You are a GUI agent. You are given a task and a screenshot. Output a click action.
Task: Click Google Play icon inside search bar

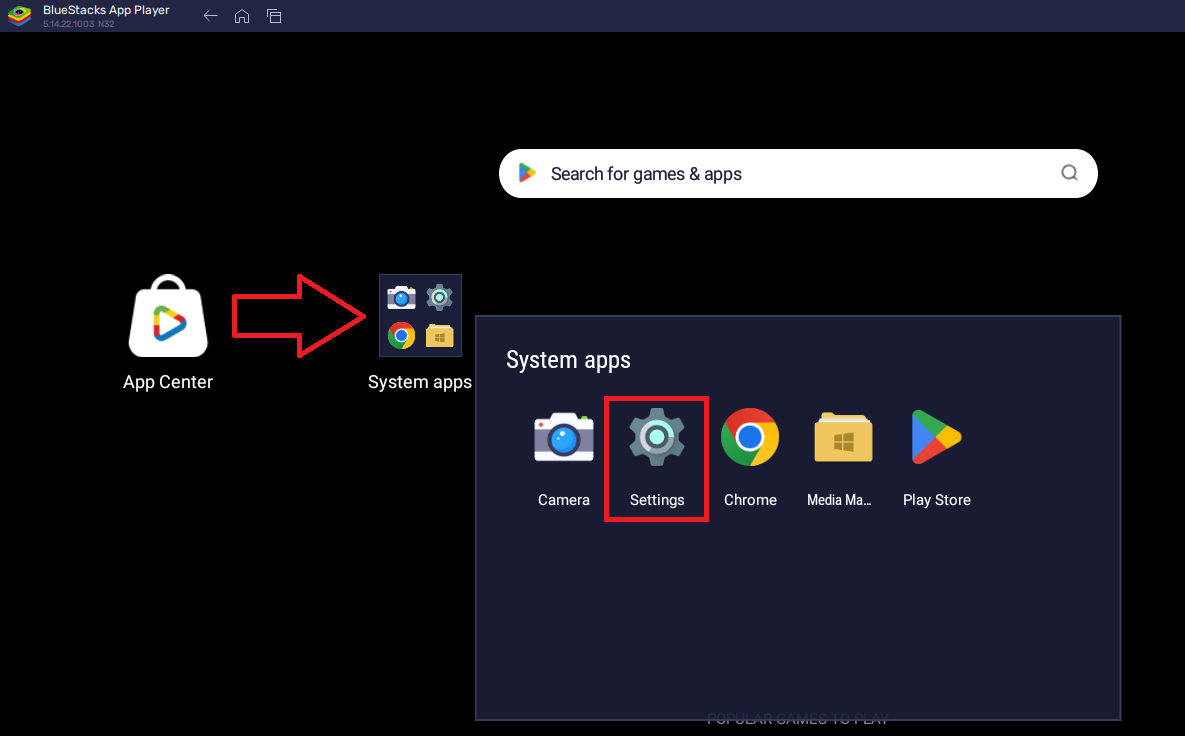(x=527, y=173)
